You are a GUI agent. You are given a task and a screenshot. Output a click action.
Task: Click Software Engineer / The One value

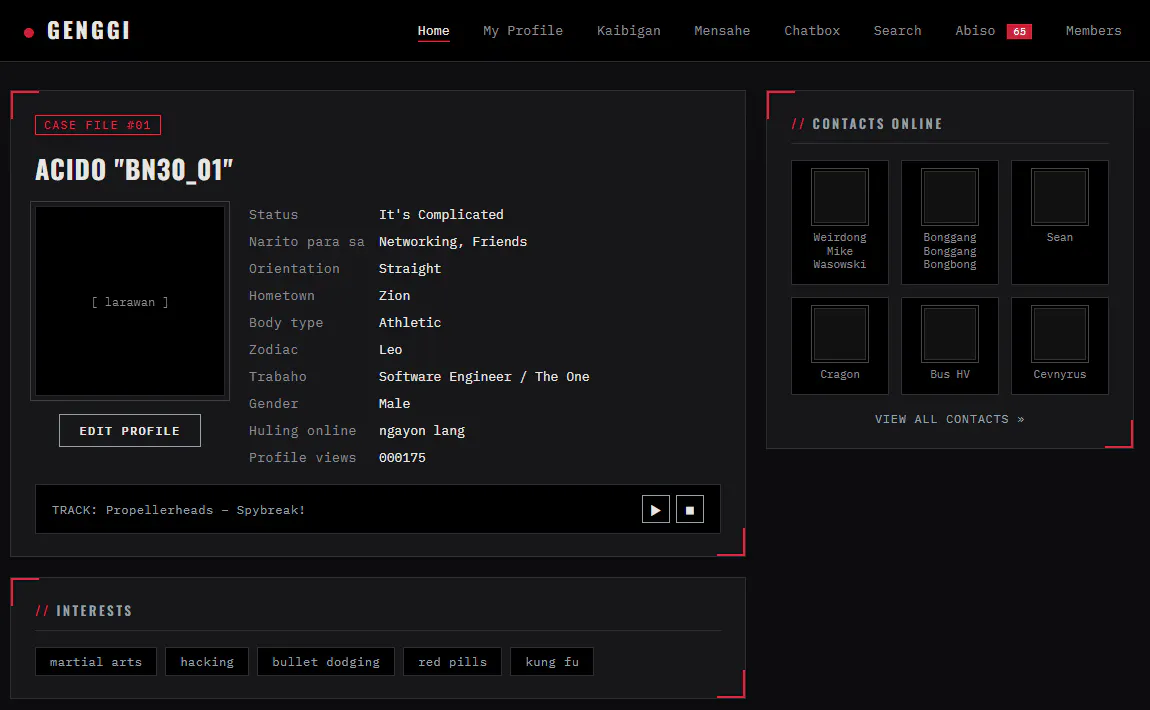[x=484, y=376]
